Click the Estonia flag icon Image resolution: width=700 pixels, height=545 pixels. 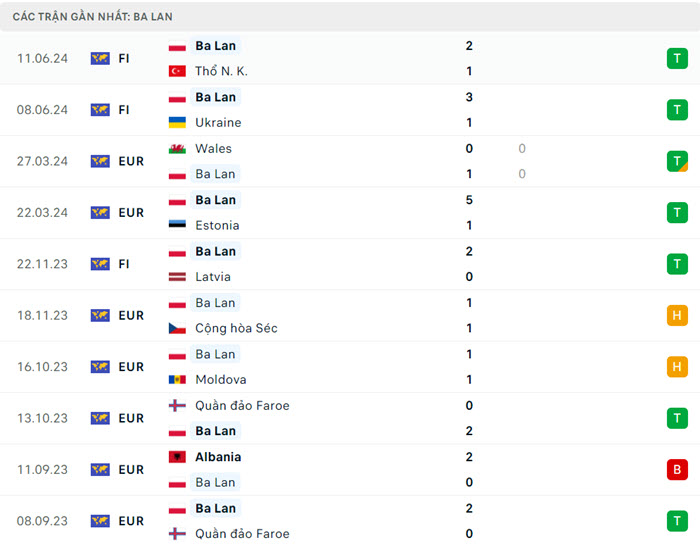pos(177,226)
